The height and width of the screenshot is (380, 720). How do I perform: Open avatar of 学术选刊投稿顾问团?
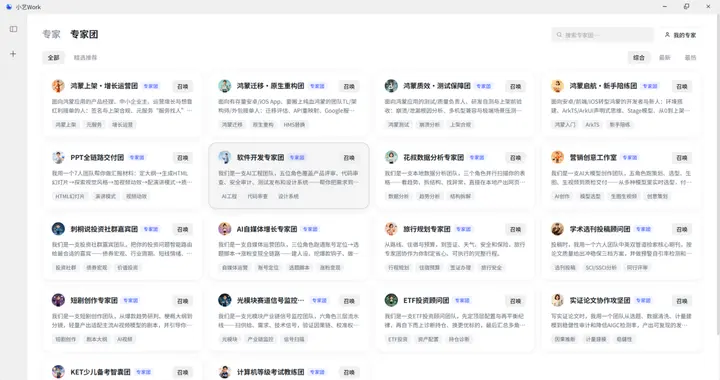pyautogui.click(x=557, y=229)
